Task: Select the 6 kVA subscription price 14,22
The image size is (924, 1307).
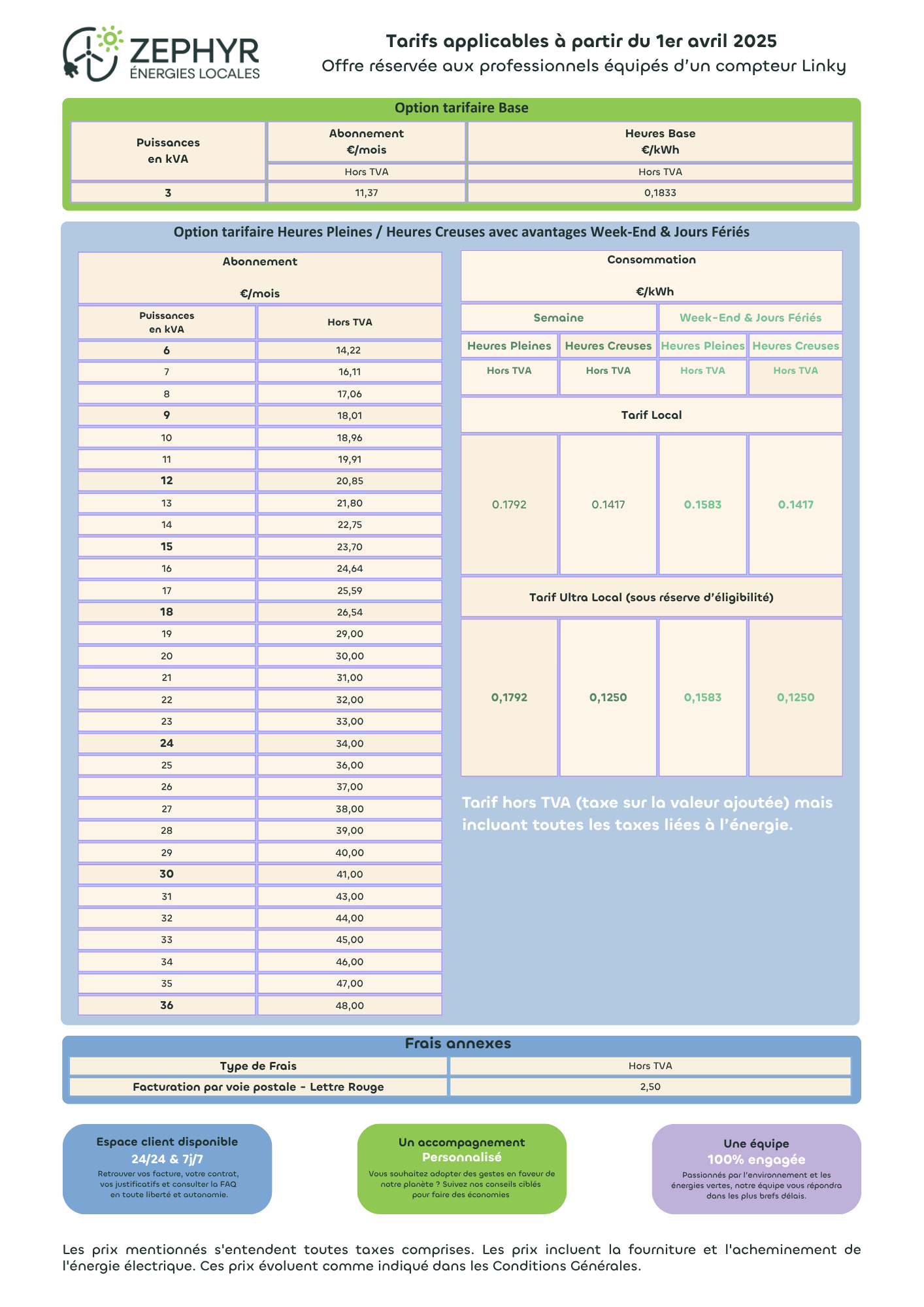Action: coord(350,350)
